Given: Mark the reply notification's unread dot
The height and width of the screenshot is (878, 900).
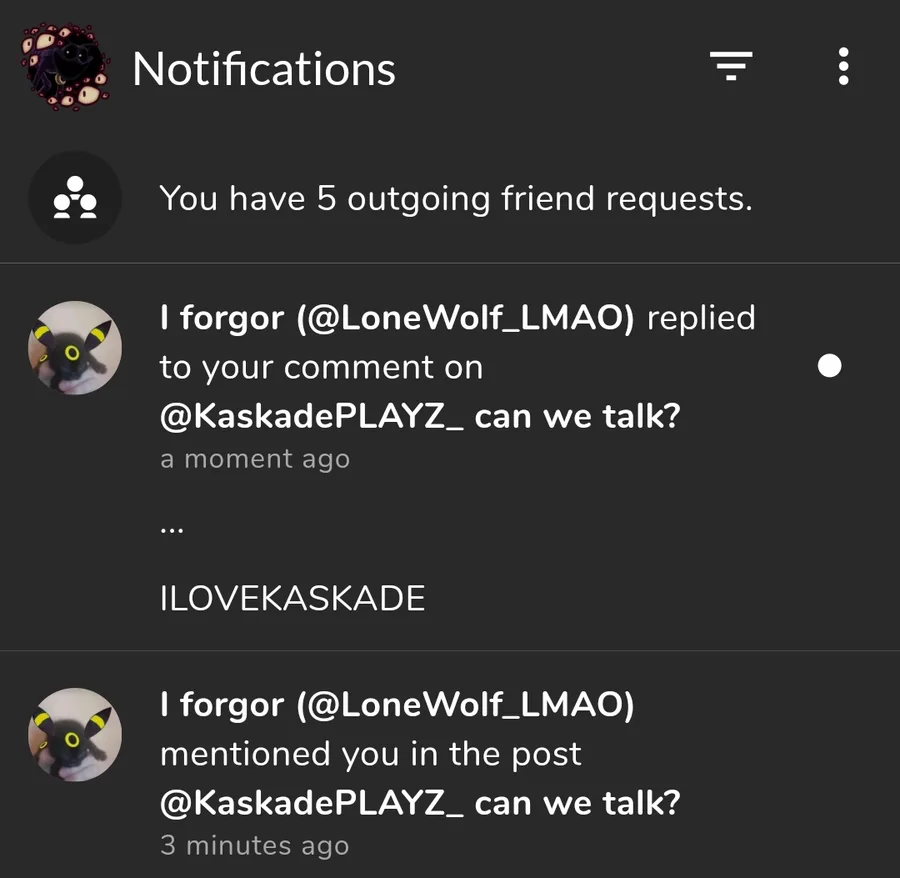Looking at the screenshot, I should tap(829, 366).
